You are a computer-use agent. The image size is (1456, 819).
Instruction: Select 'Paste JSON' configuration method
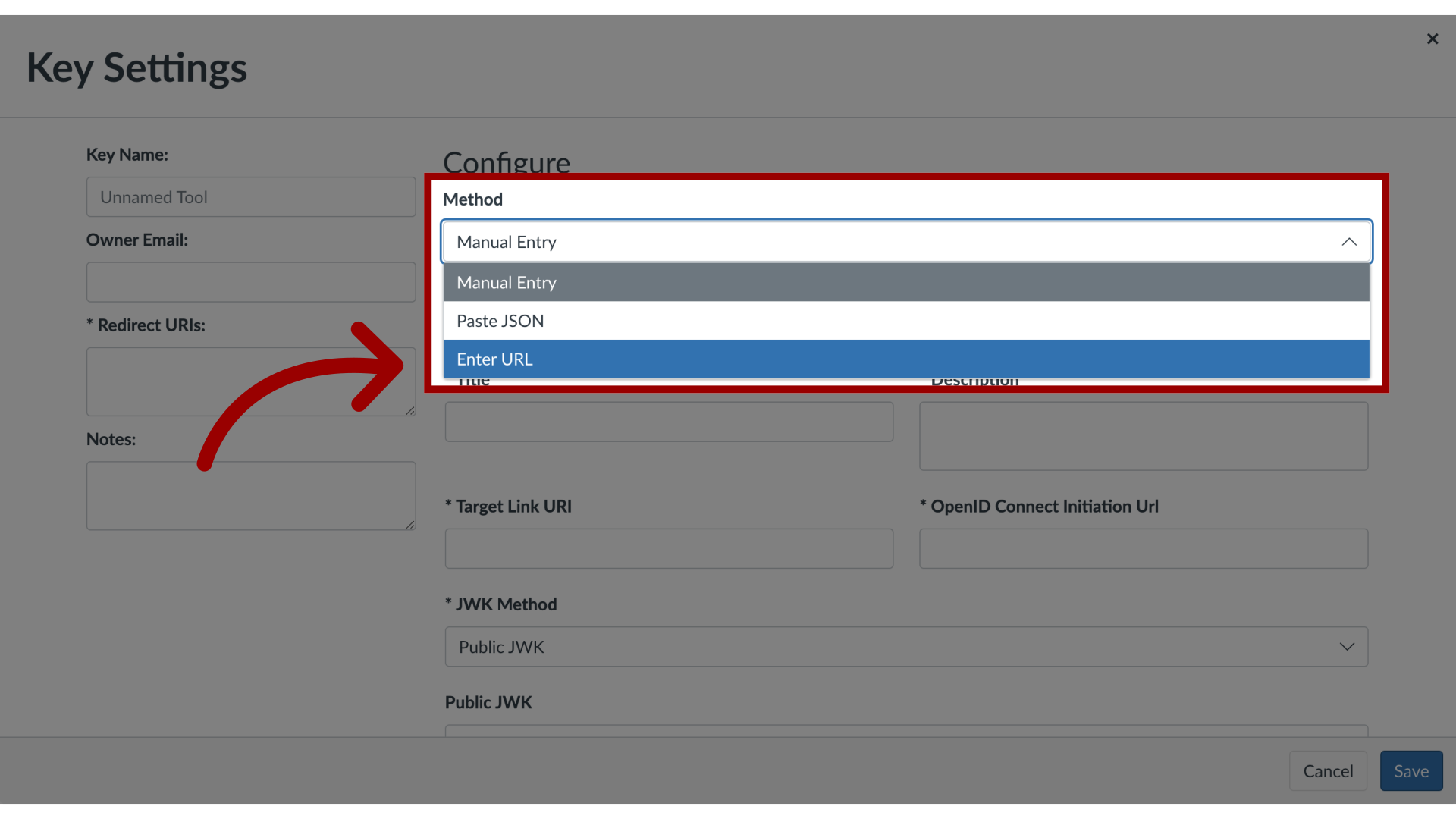click(x=907, y=320)
